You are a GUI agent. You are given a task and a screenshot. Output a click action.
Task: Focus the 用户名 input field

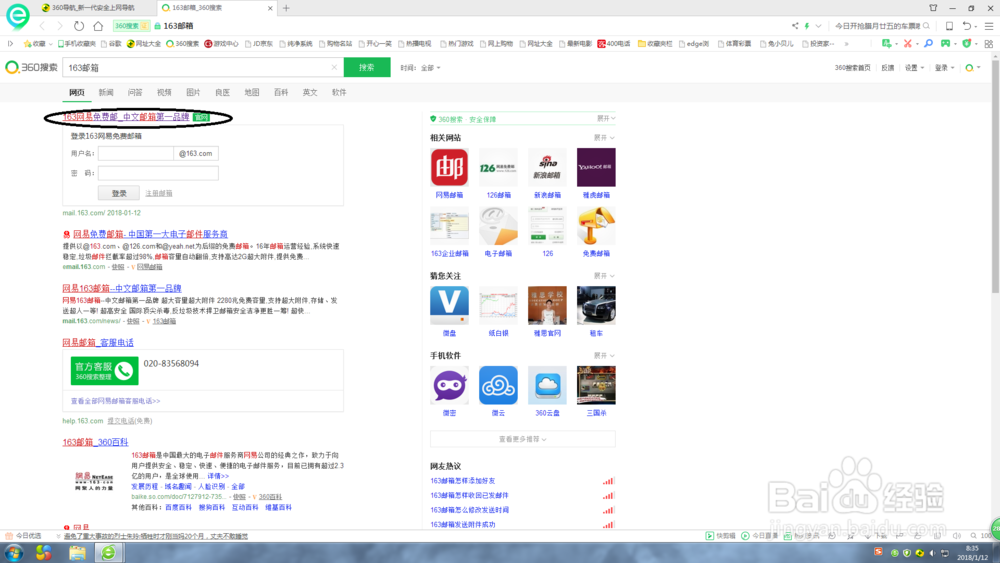136,153
